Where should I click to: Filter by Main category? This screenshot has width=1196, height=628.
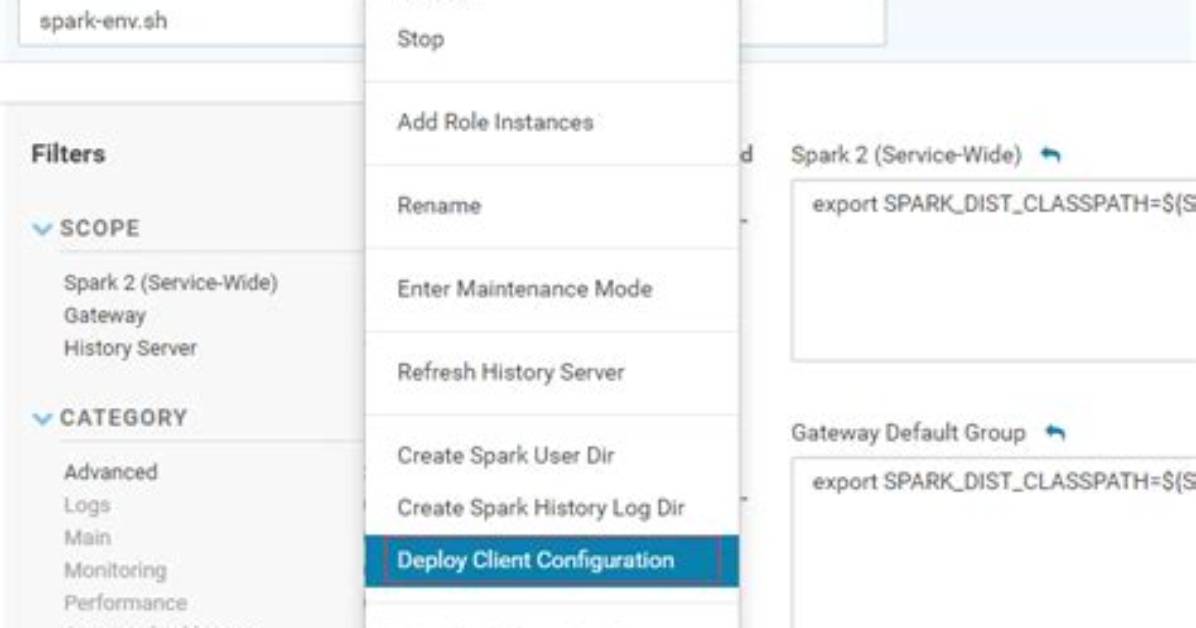point(88,538)
